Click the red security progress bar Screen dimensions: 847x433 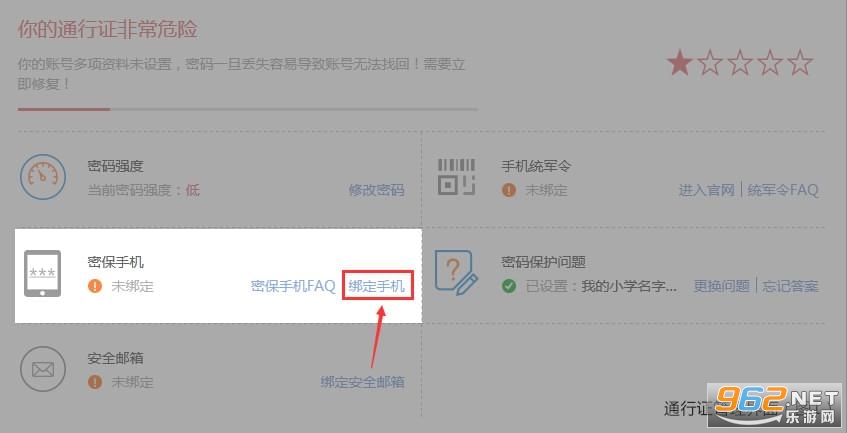point(64,109)
